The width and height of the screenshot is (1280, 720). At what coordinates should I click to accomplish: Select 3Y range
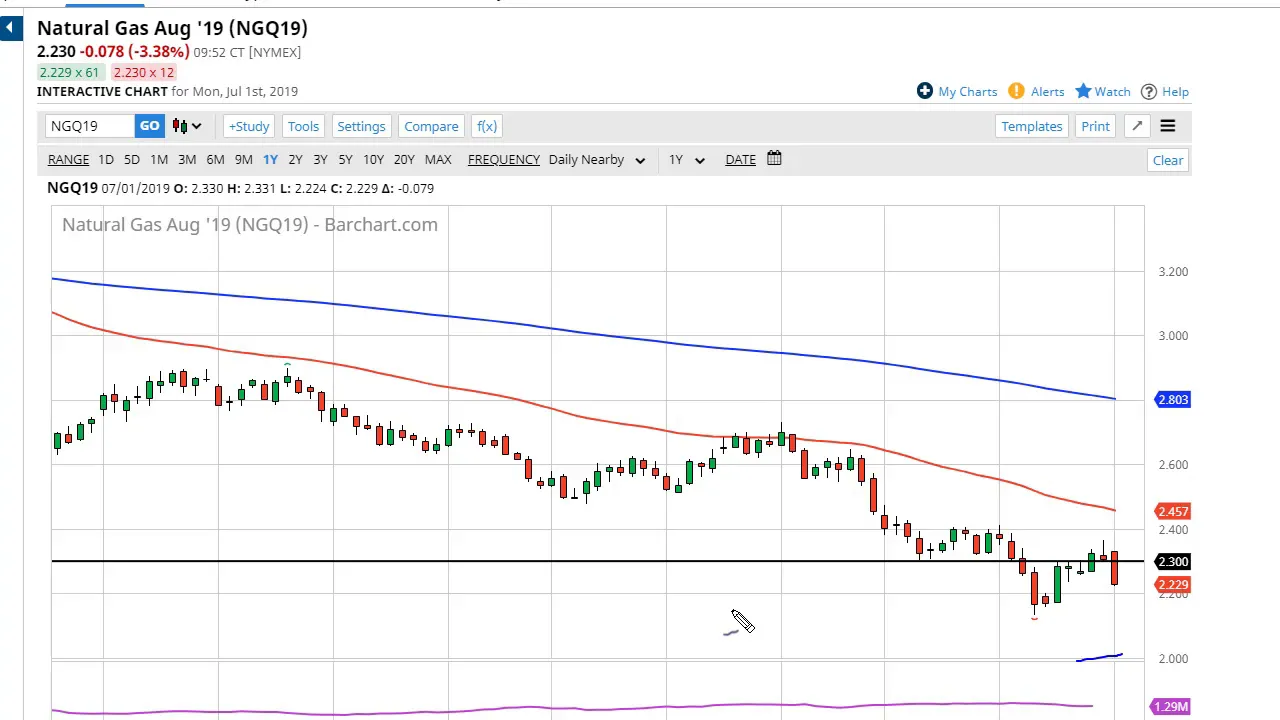320,160
